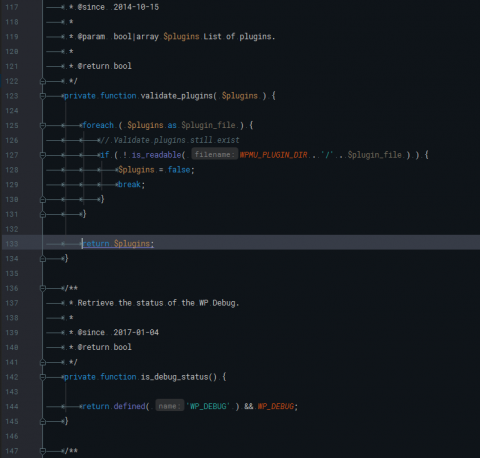The height and width of the screenshot is (458, 480).
Task: Collapse the validate_plugins function fold marker
Action: 43,96
